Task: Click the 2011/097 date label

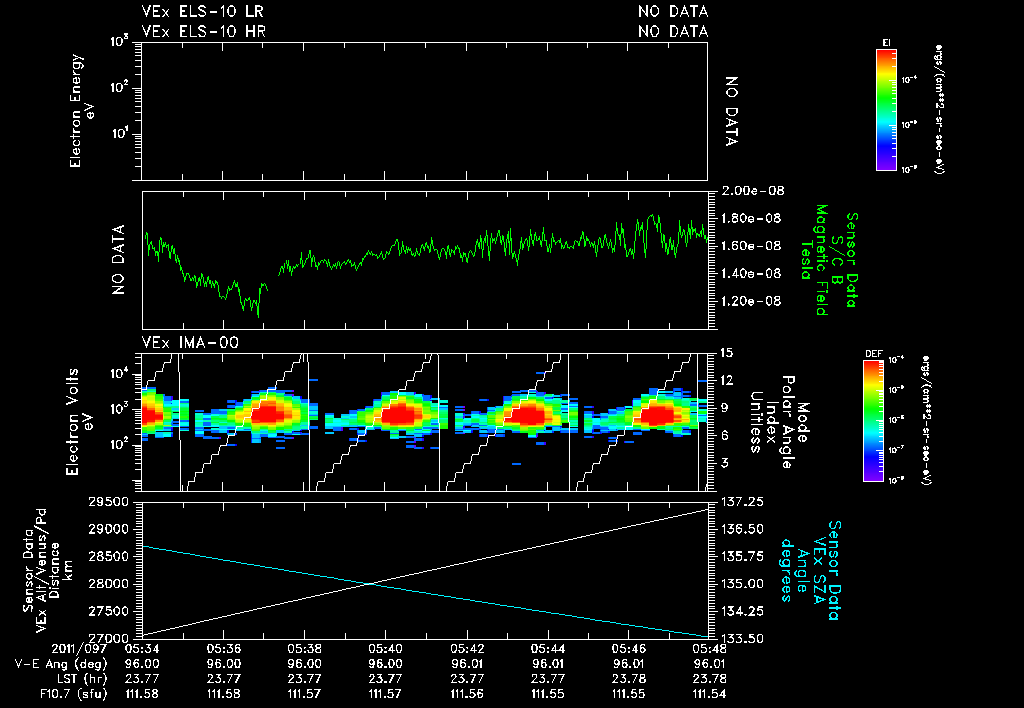Action: tap(79, 649)
